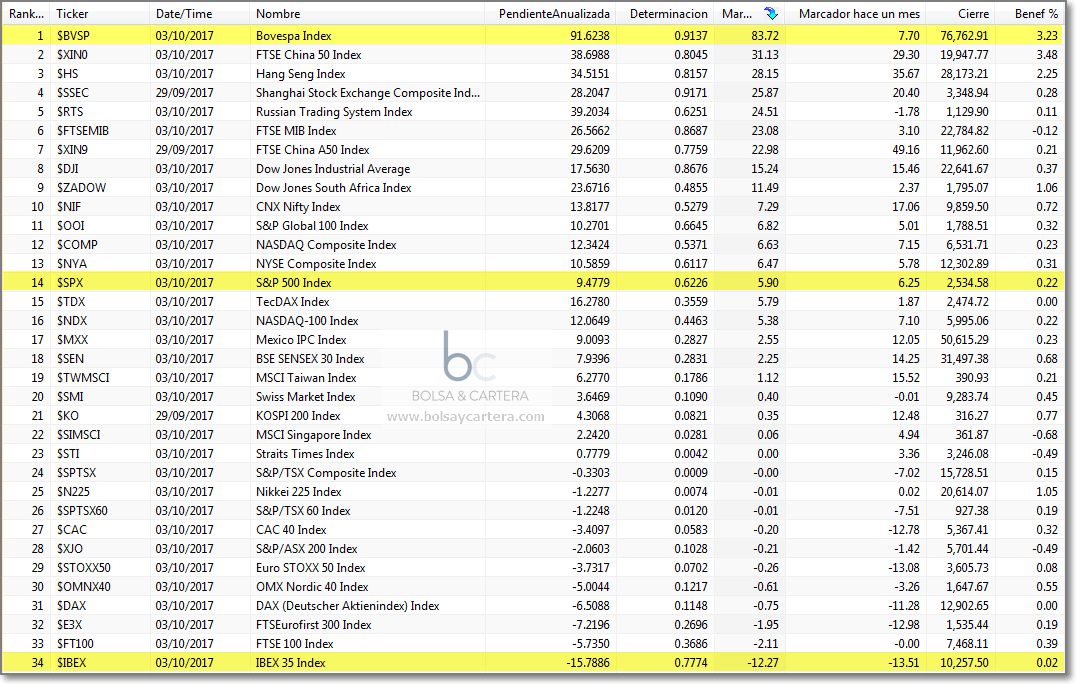Click 'S&P Global 100 Index' name

click(x=312, y=226)
